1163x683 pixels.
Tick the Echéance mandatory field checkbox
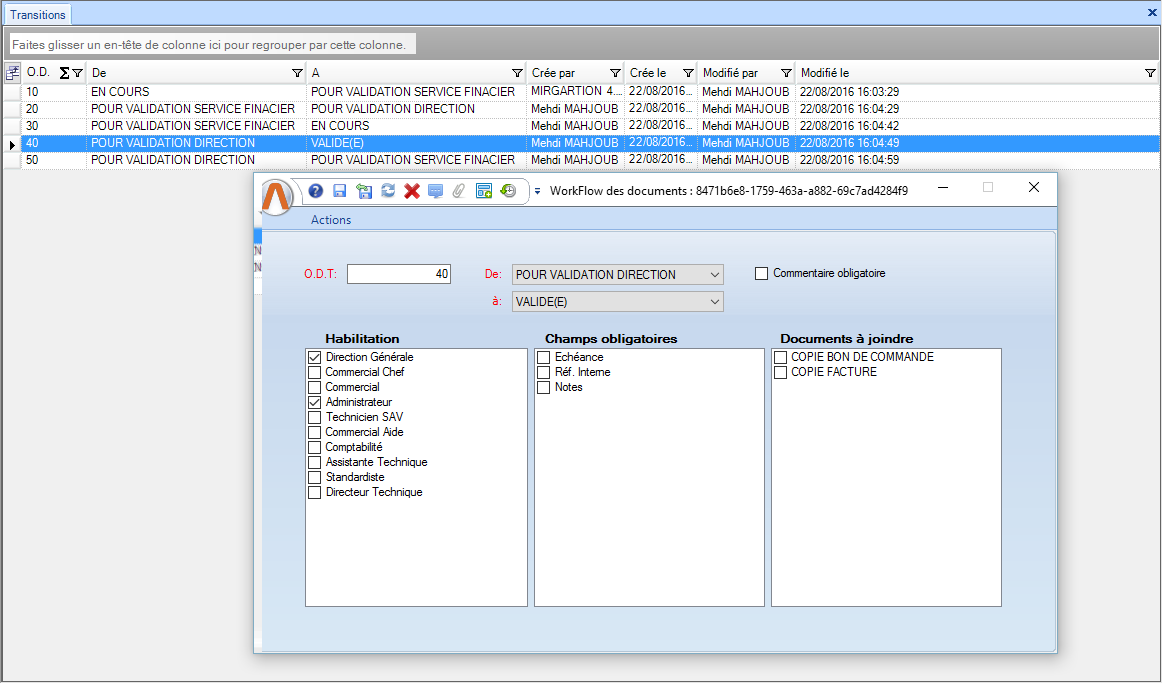click(544, 357)
